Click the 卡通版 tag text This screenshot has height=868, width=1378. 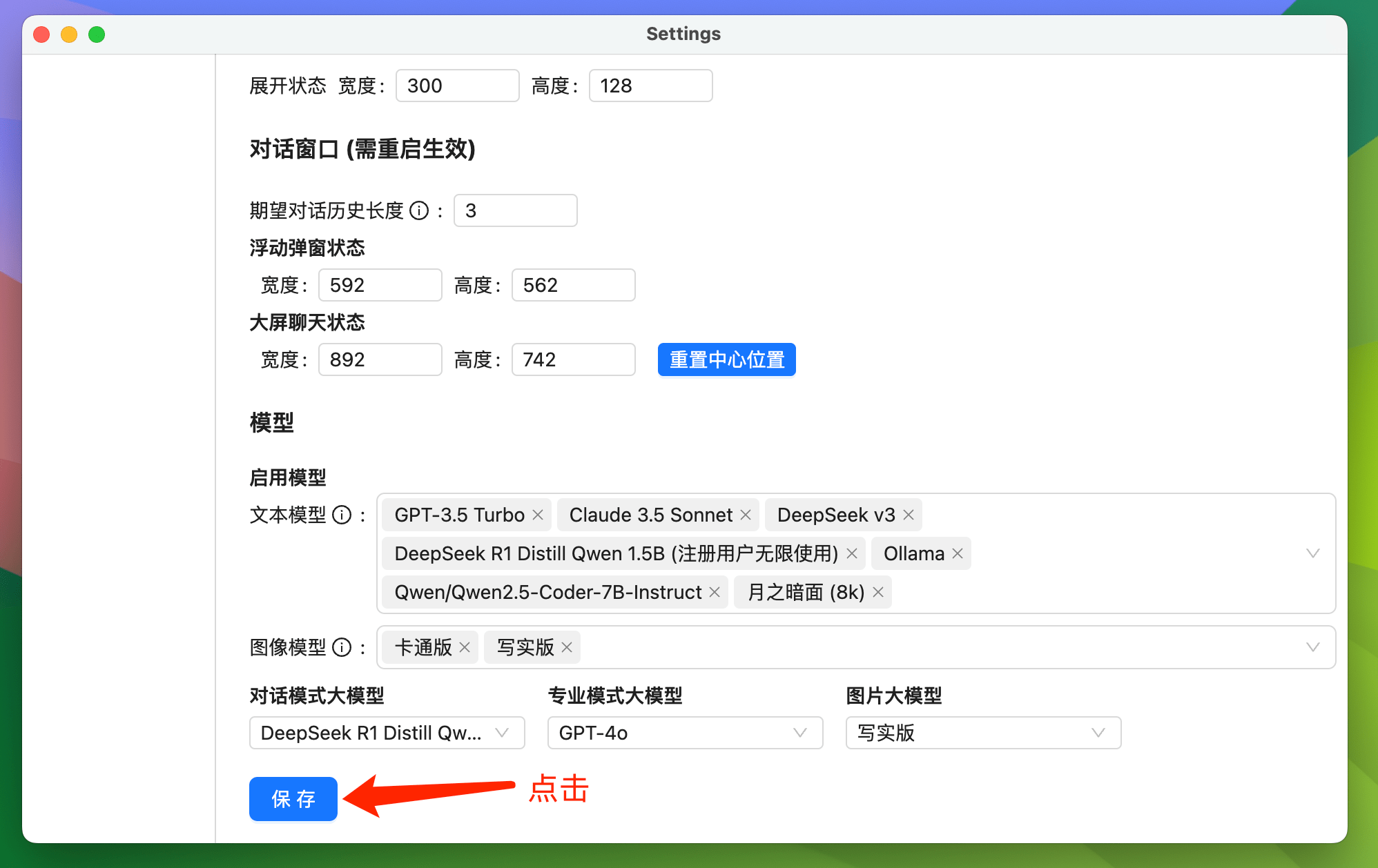click(x=423, y=647)
